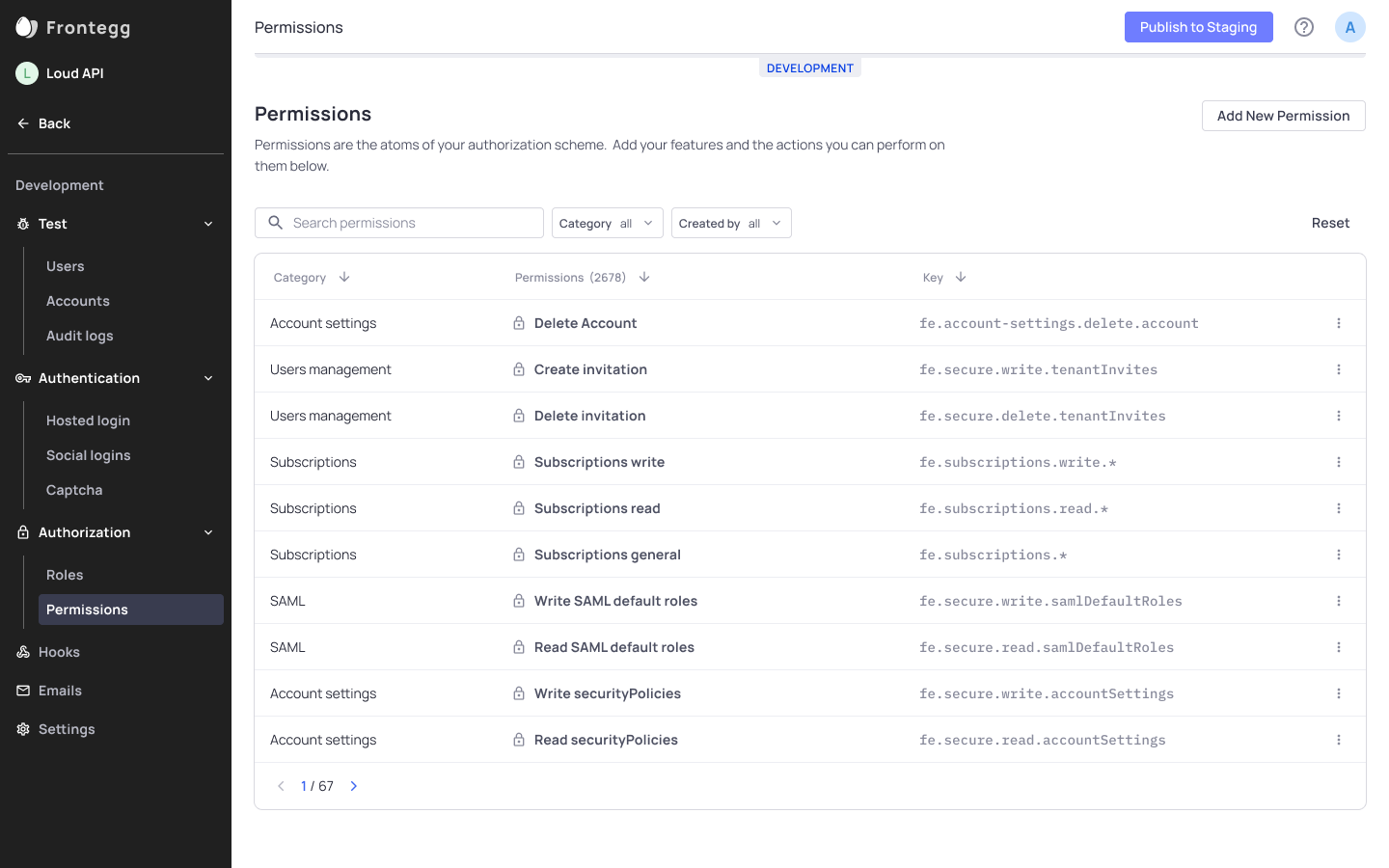
Task: Open row menu for Read SAML default roles
Action: click(1339, 647)
